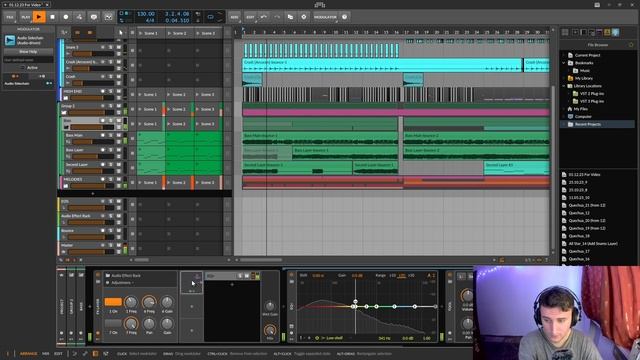Screen dimensions: 640x360
Task: Open the PLAY menu button
Action: tap(26, 17)
